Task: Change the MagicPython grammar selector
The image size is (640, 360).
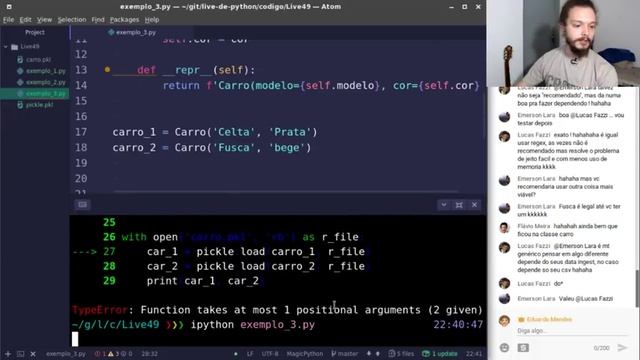Action: click(x=304, y=353)
